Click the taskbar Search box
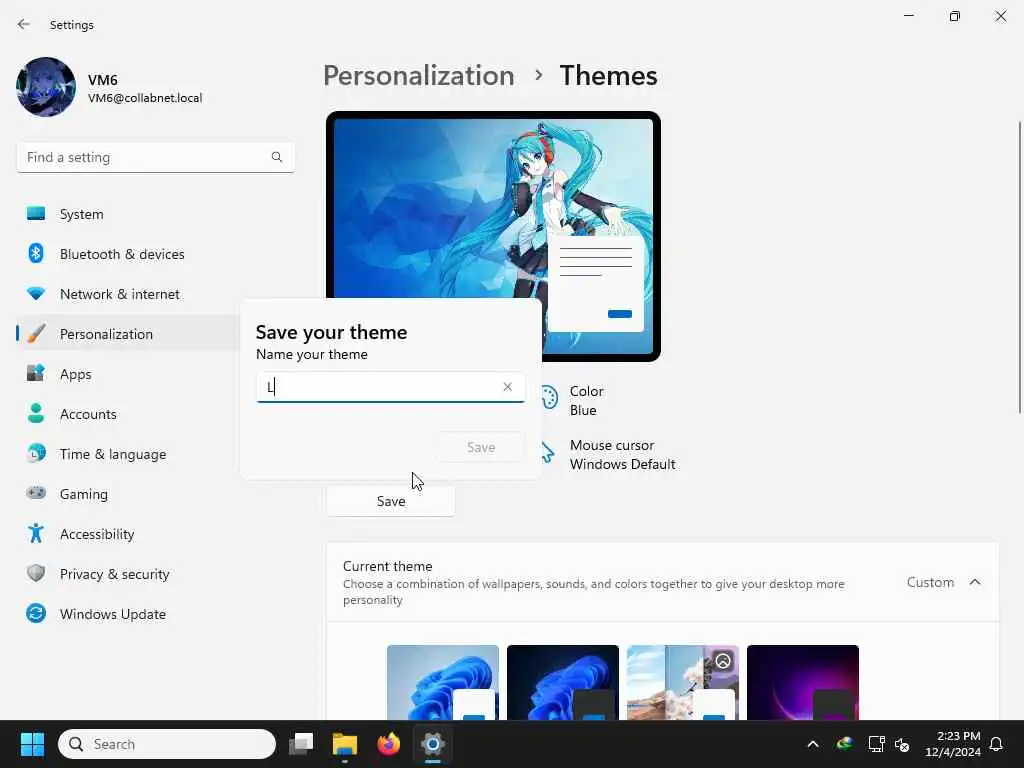Image resolution: width=1024 pixels, height=768 pixels. tap(167, 744)
